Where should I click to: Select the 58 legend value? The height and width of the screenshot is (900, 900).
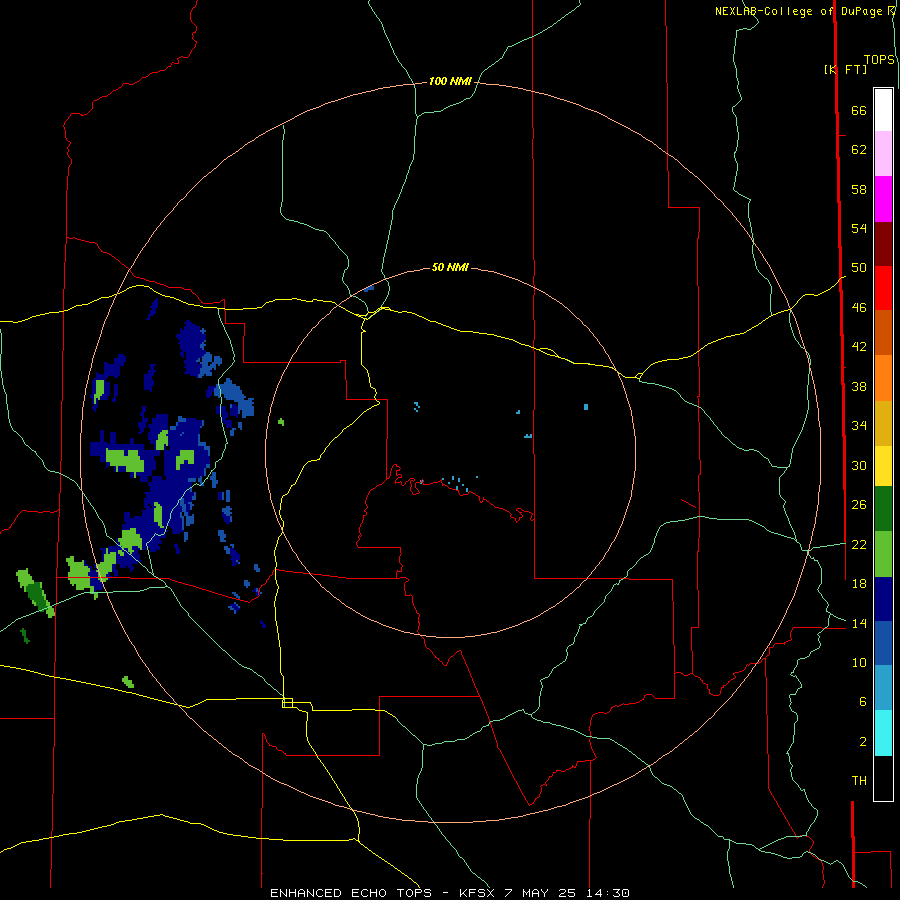[x=859, y=189]
